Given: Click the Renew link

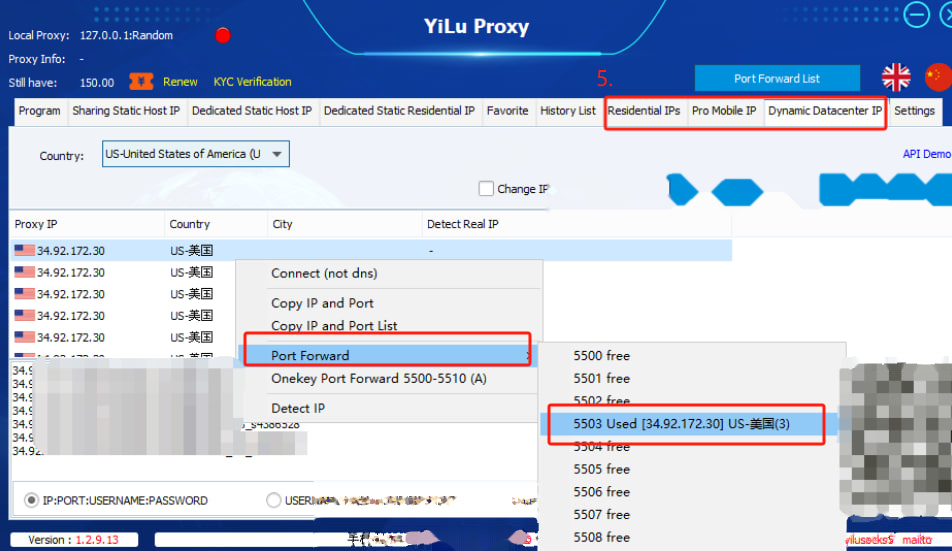Looking at the screenshot, I should point(180,82).
